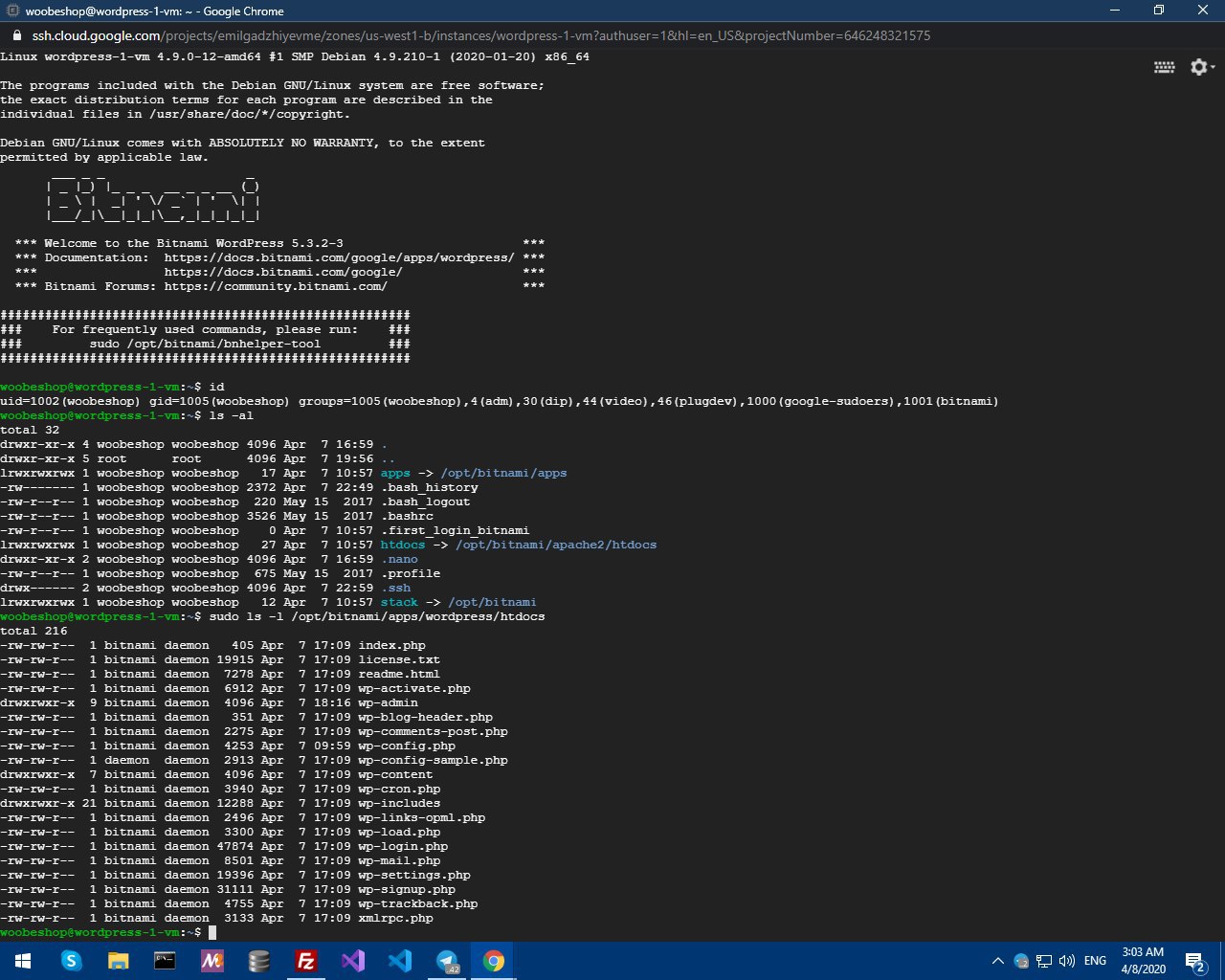Open the gray database app on the taskbar
Image resolution: width=1225 pixels, height=980 pixels.
point(258,961)
